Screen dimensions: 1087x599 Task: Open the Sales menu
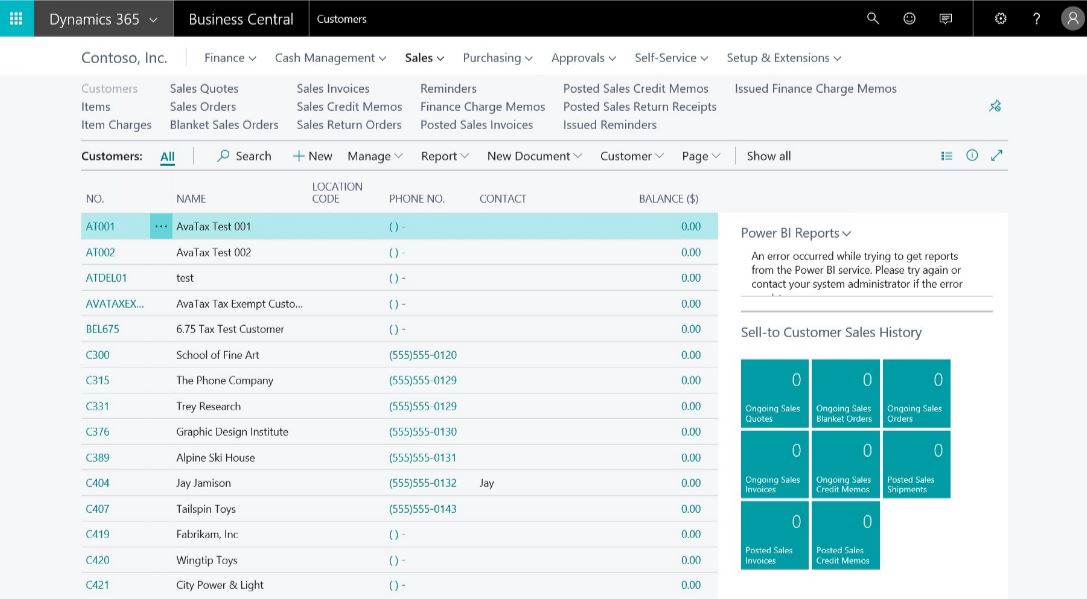[424, 58]
